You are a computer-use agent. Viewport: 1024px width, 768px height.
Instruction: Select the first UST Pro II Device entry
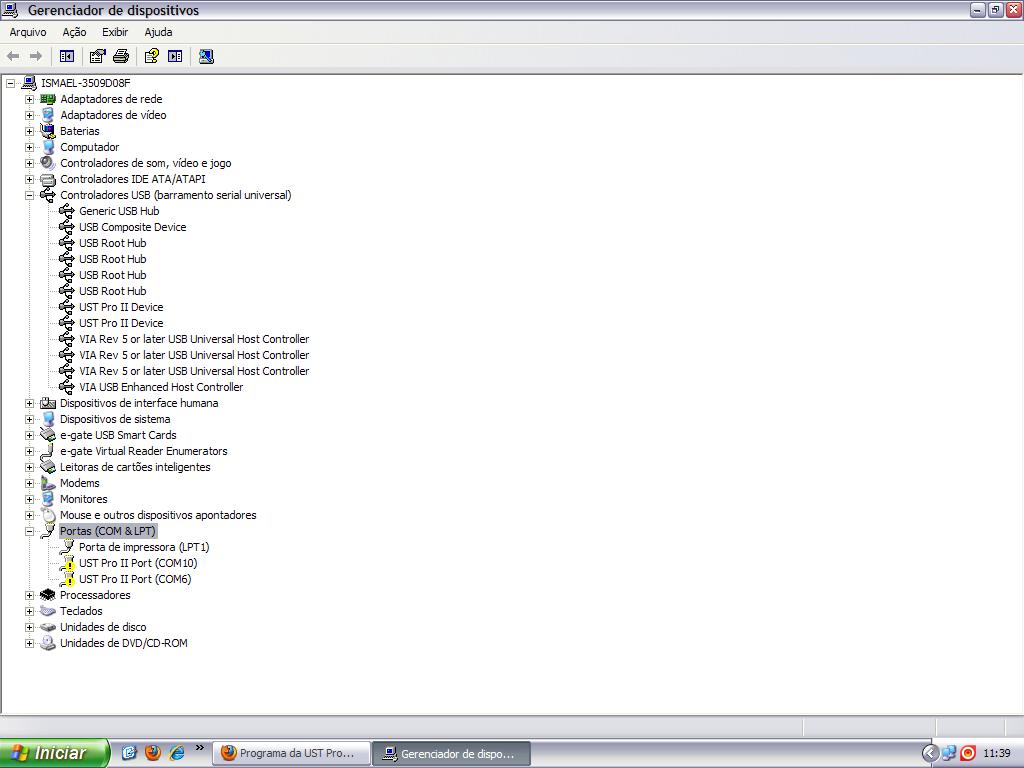(121, 307)
